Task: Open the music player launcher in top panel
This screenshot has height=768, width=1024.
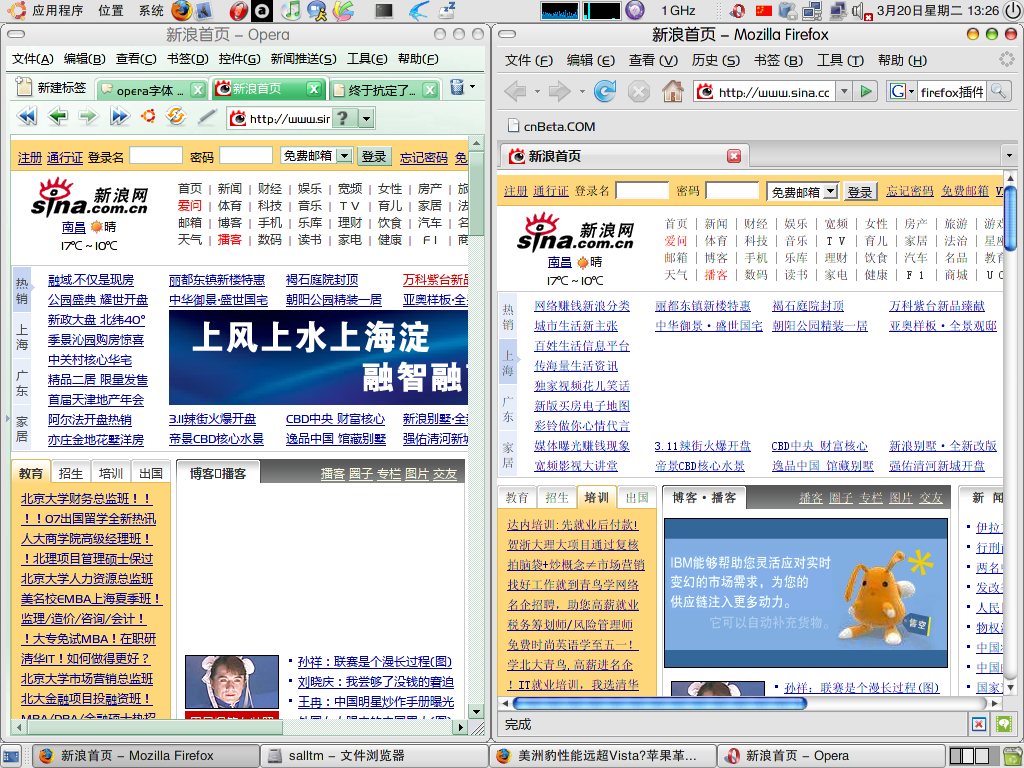Action: click(x=290, y=10)
